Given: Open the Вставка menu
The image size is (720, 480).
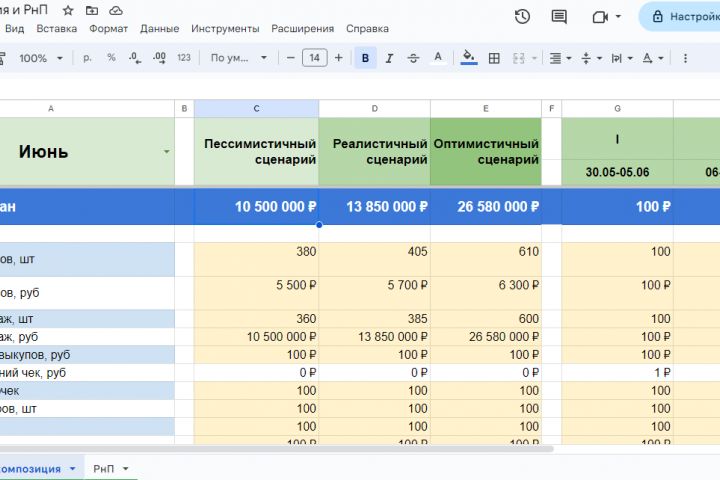Looking at the screenshot, I should pyautogui.click(x=56, y=28).
